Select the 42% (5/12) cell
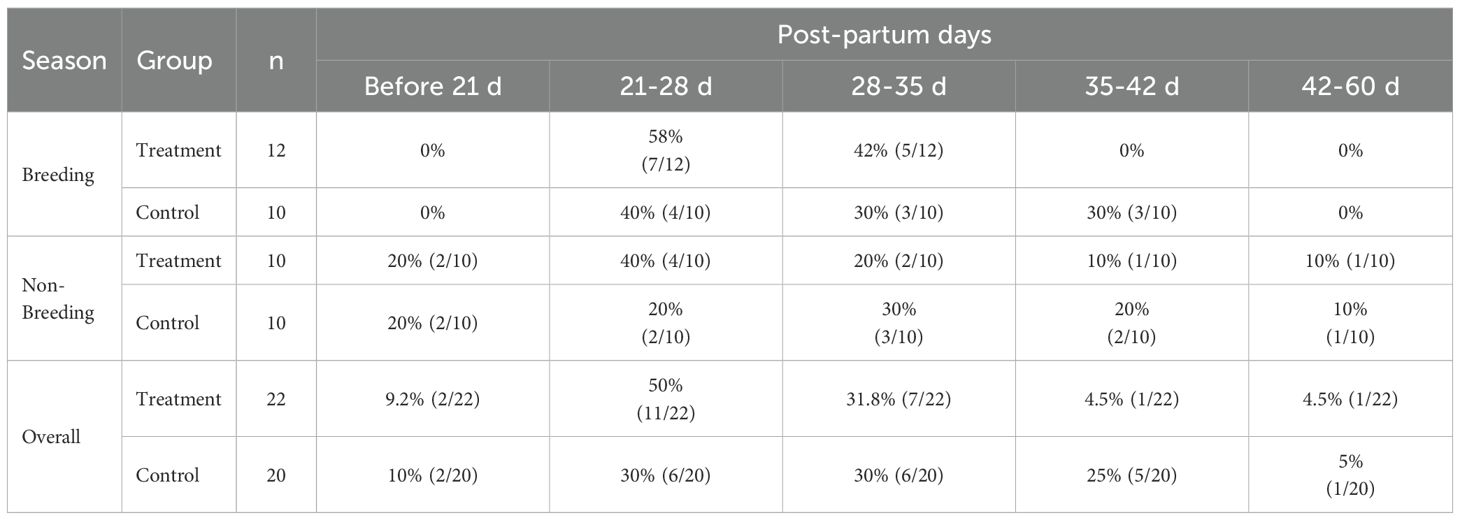This screenshot has height=520, width=1460. coord(898,150)
